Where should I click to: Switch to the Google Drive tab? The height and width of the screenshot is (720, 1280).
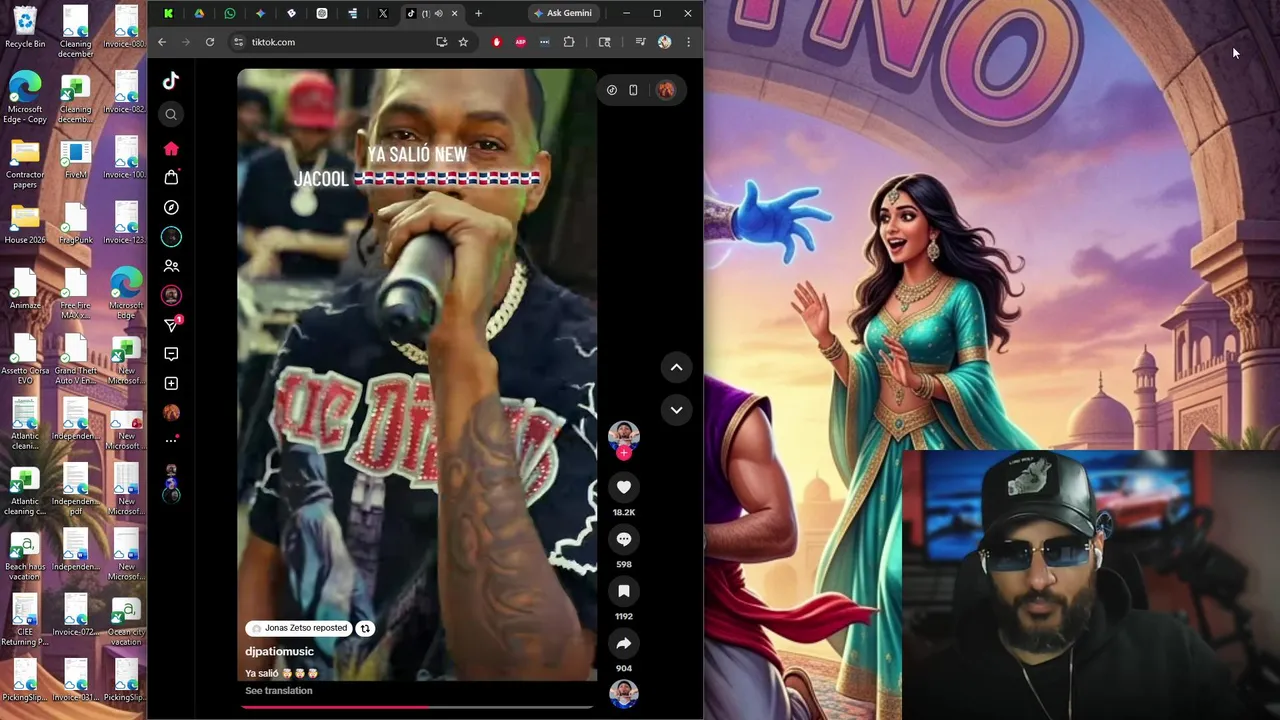(x=199, y=13)
